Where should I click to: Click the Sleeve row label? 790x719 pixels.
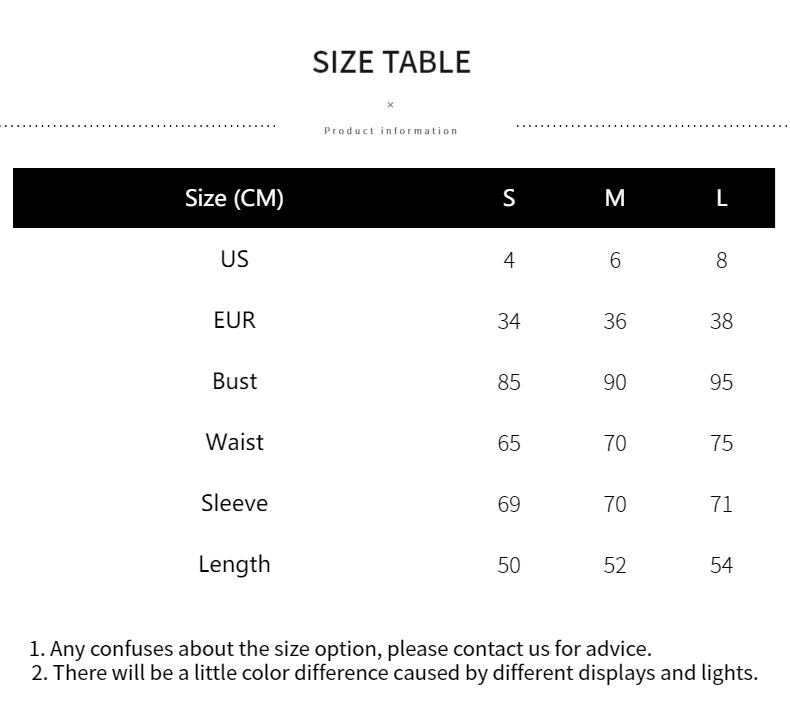[234, 503]
